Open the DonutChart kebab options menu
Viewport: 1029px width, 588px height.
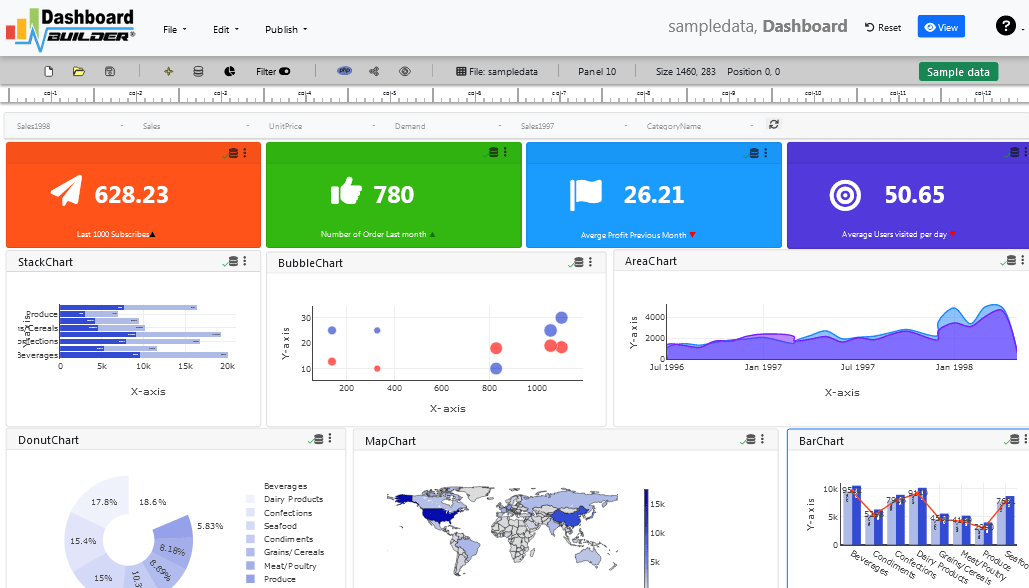329,439
